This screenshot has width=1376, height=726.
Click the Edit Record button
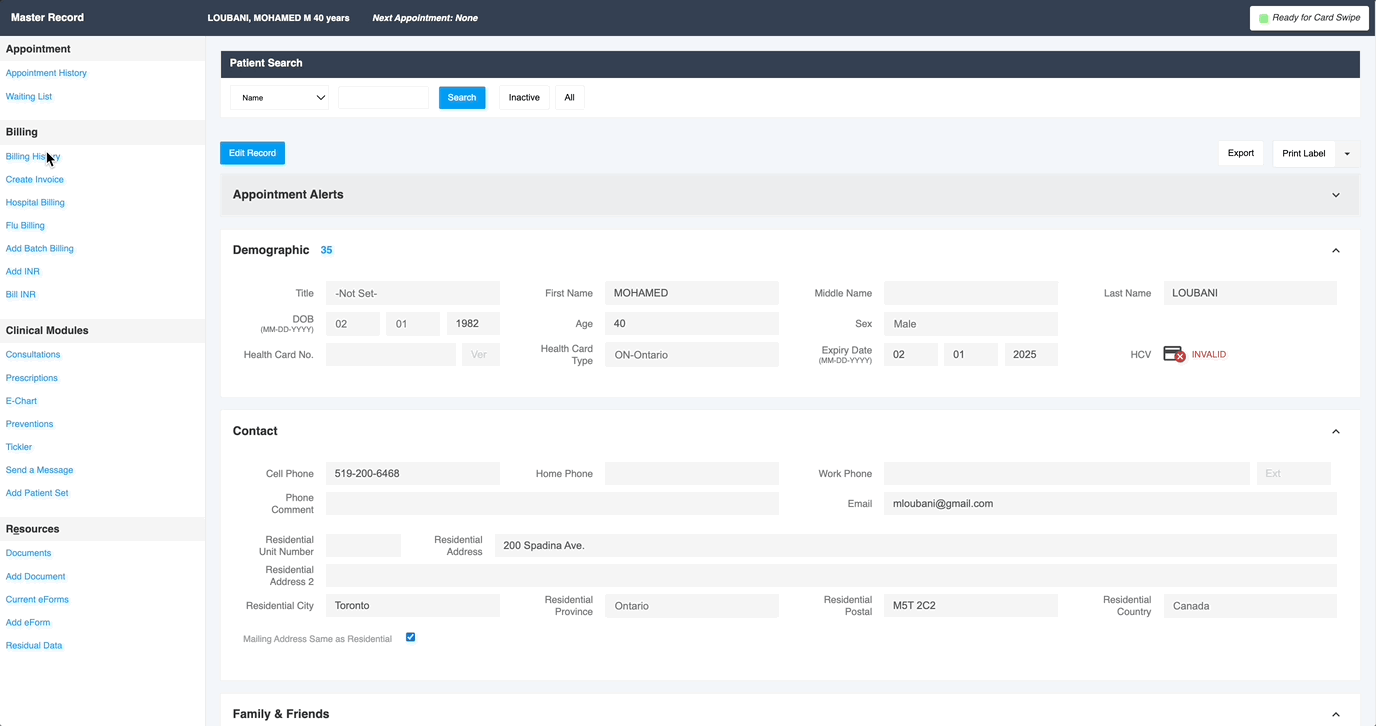click(x=252, y=153)
